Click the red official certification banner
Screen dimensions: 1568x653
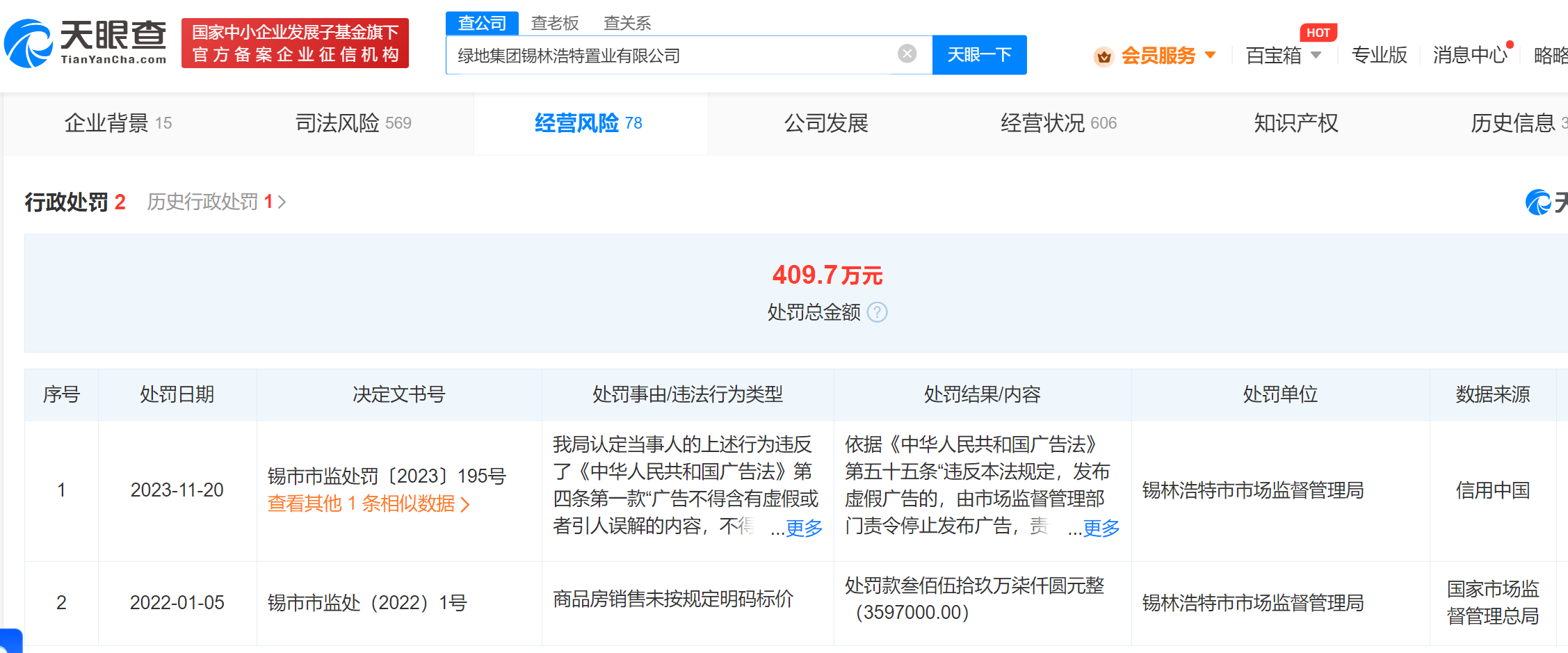pyautogui.click(x=295, y=43)
